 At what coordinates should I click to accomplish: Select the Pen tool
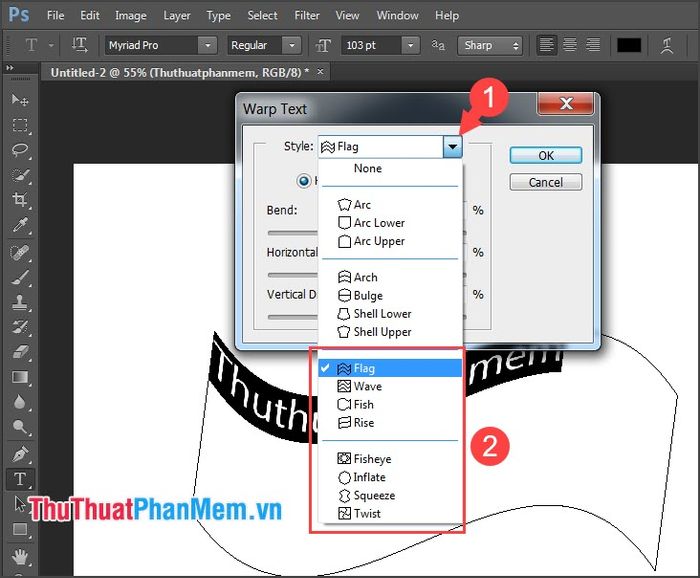click(x=20, y=453)
